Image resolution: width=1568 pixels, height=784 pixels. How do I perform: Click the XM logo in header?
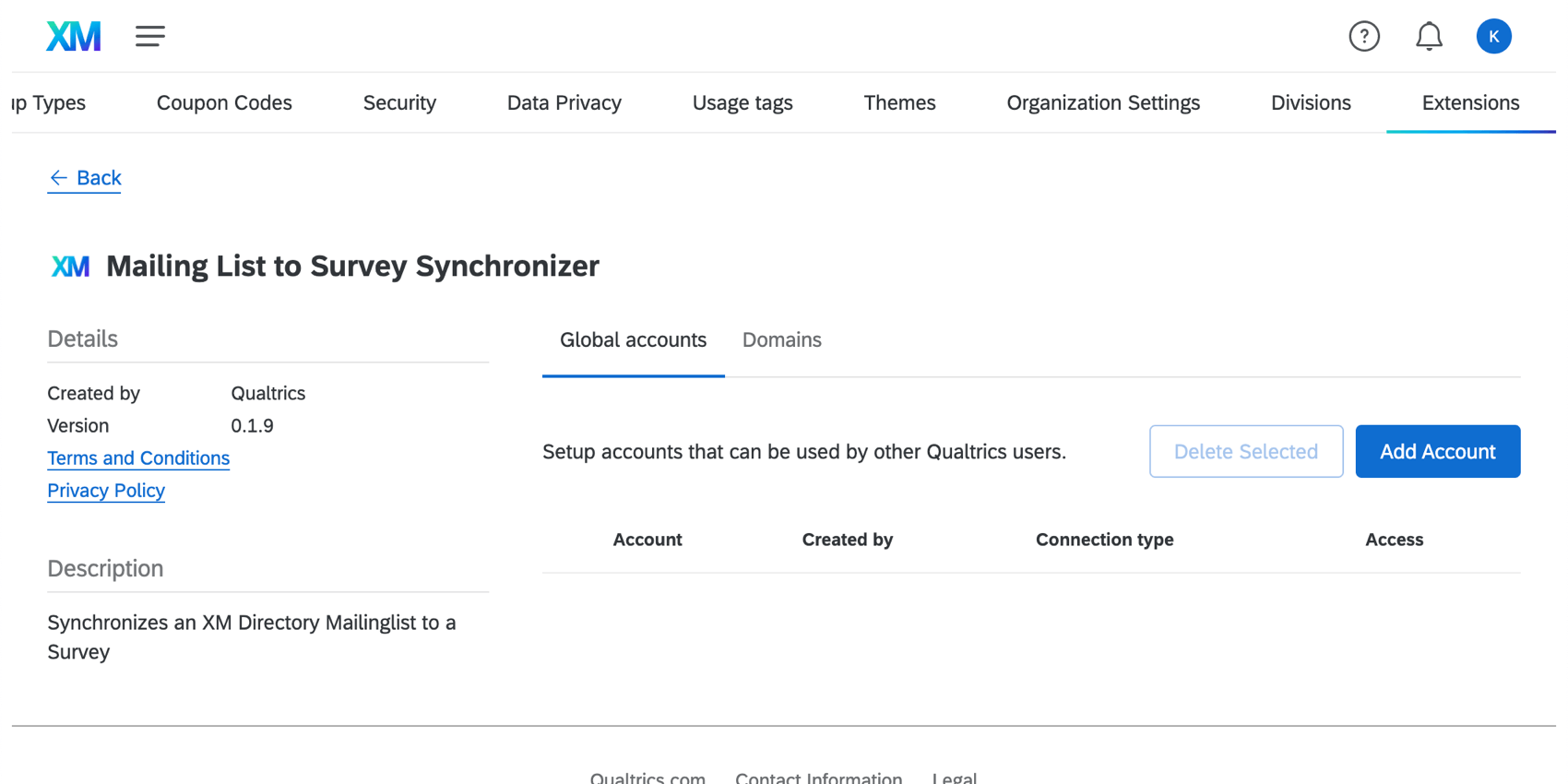point(74,37)
